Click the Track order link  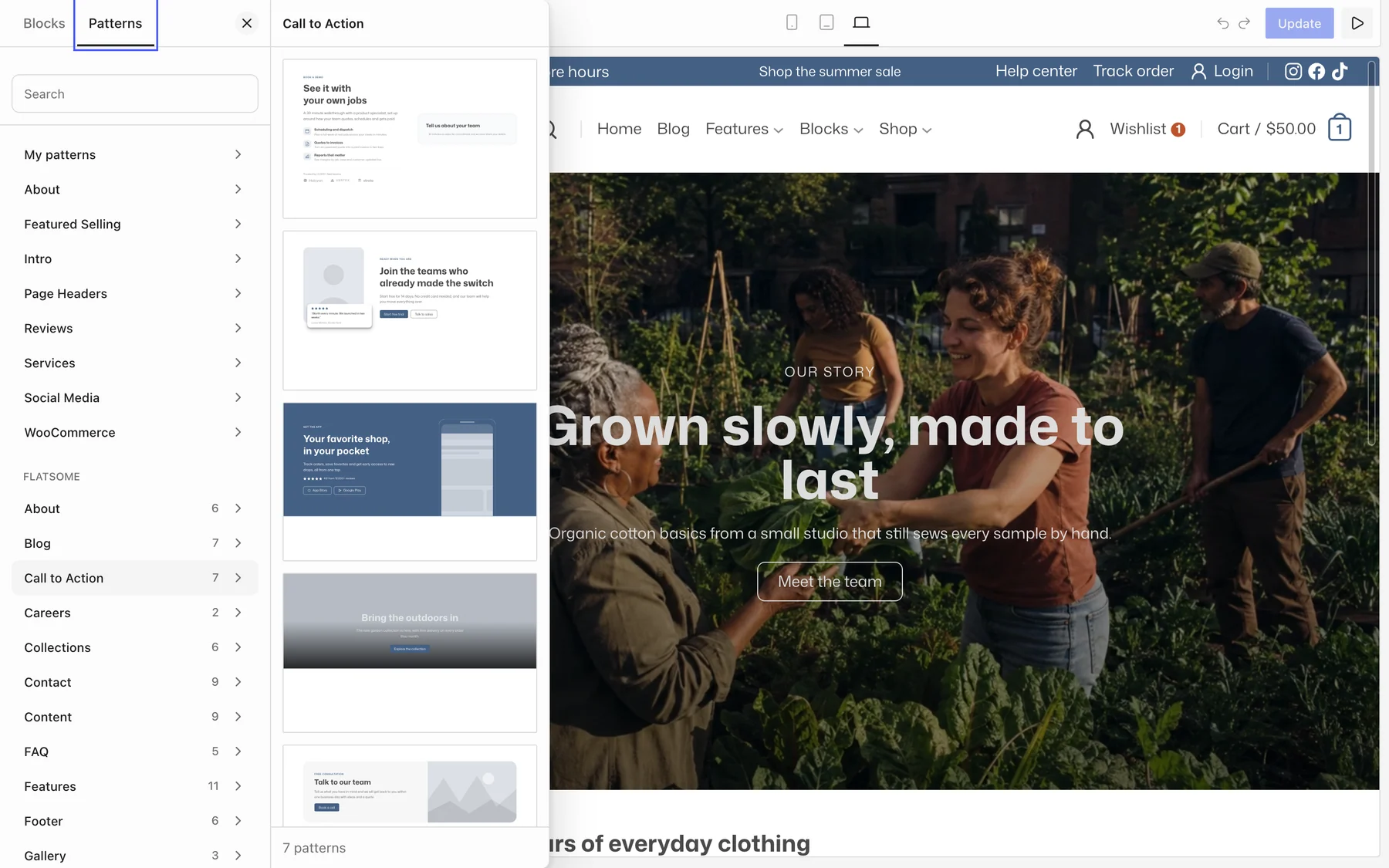point(1133,71)
